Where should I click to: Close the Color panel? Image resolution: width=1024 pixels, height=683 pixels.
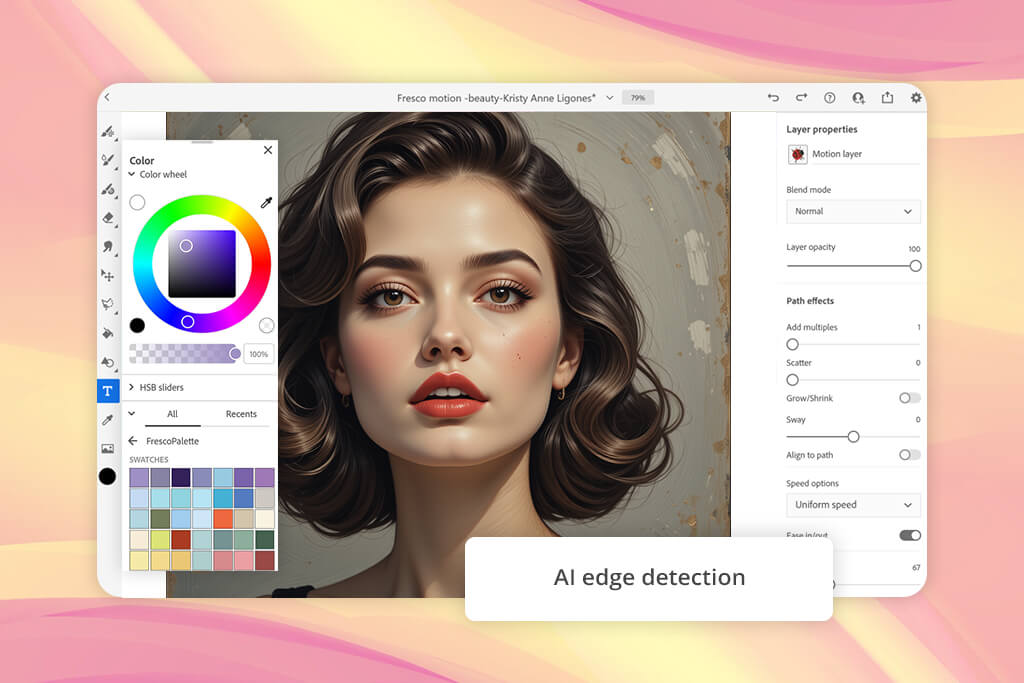coord(268,150)
